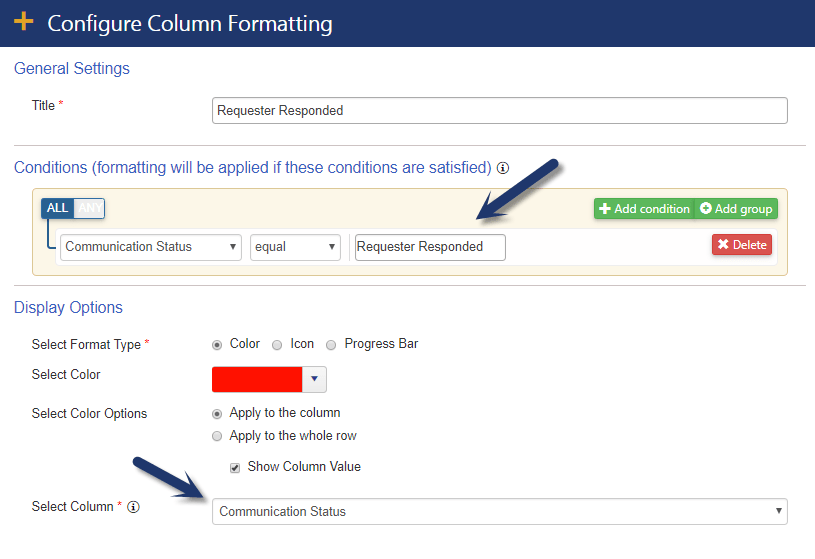
Task: Select Apply to the whole row
Action: pyautogui.click(x=217, y=436)
